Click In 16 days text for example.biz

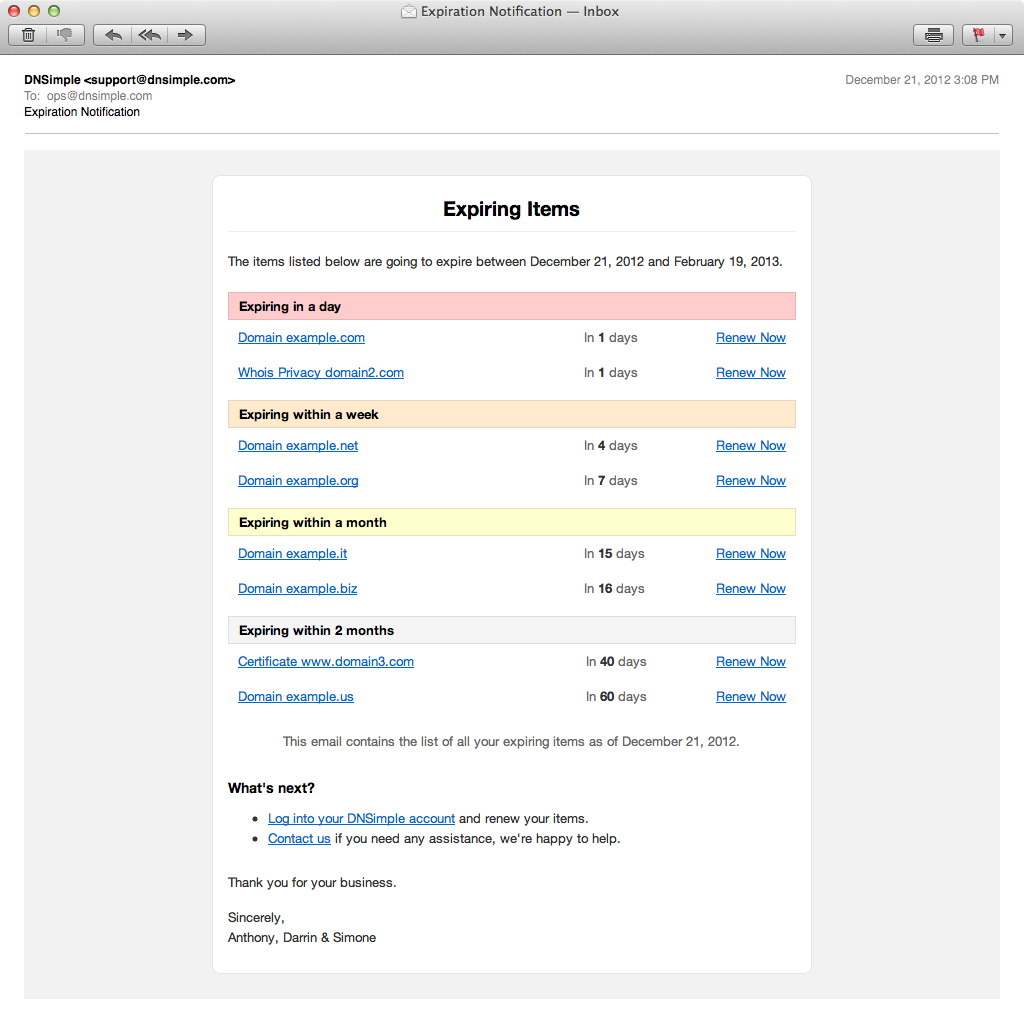614,589
